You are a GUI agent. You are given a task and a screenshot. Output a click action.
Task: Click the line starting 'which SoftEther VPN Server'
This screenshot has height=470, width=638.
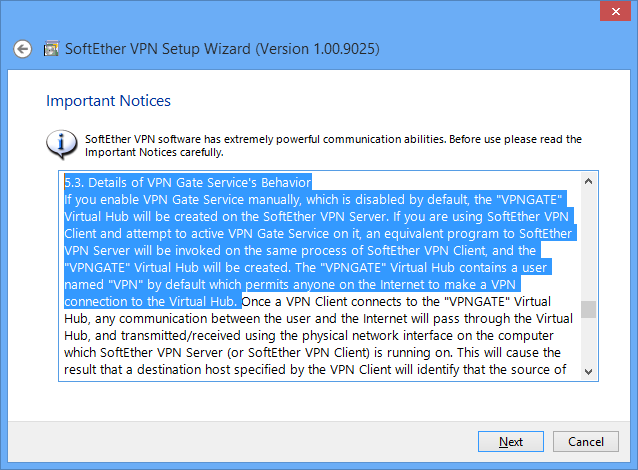pos(310,353)
